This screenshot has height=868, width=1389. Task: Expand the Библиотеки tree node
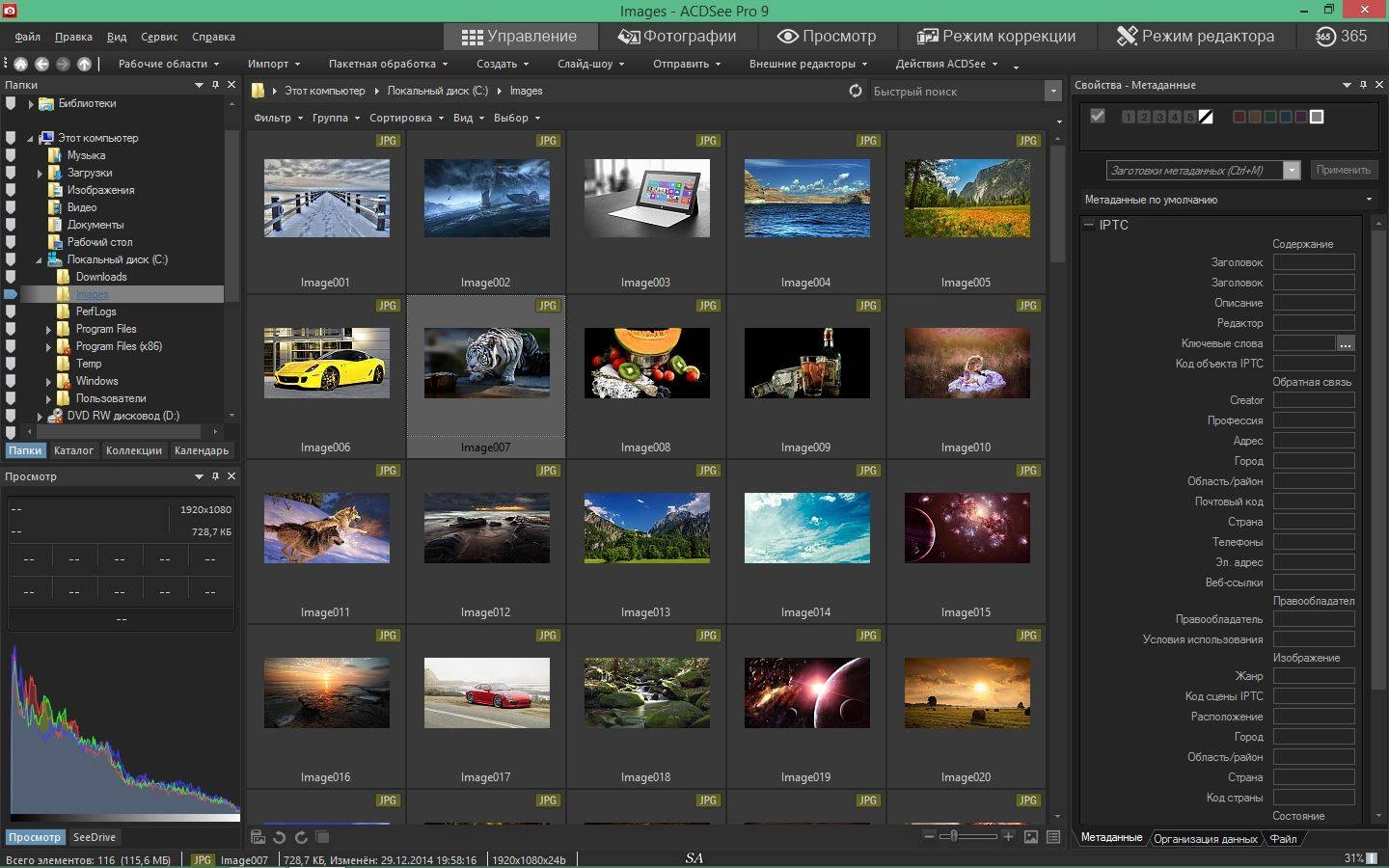click(x=31, y=103)
